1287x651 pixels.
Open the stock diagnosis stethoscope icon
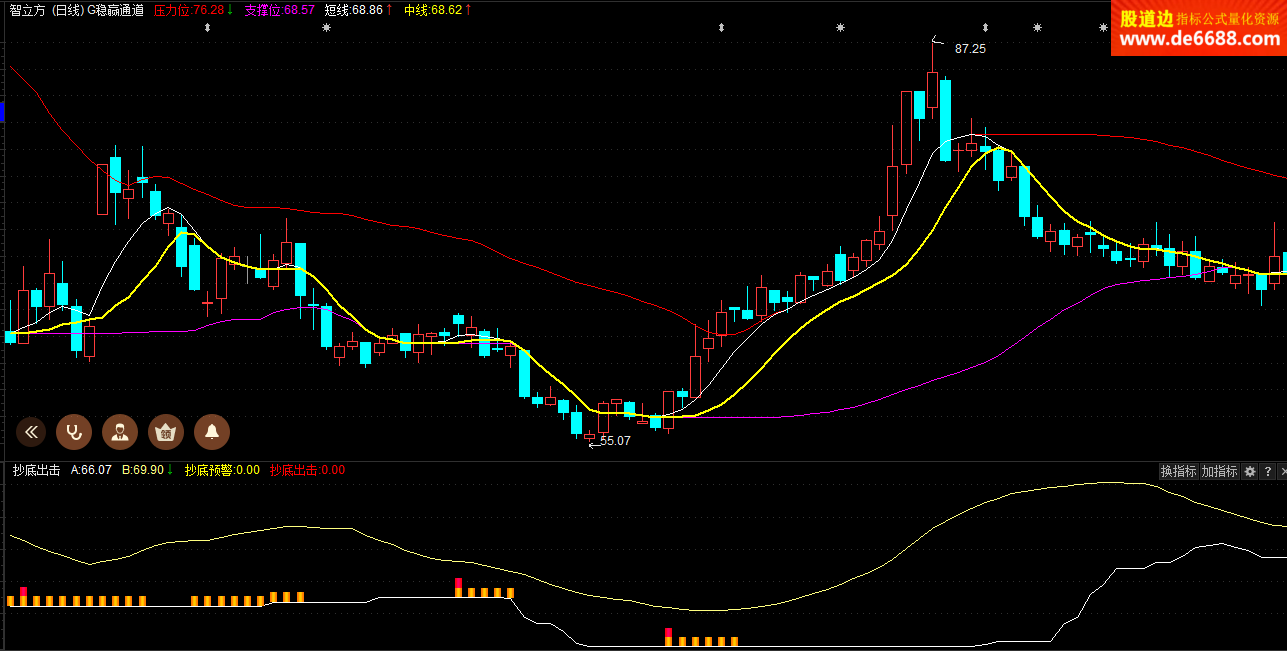(x=74, y=432)
